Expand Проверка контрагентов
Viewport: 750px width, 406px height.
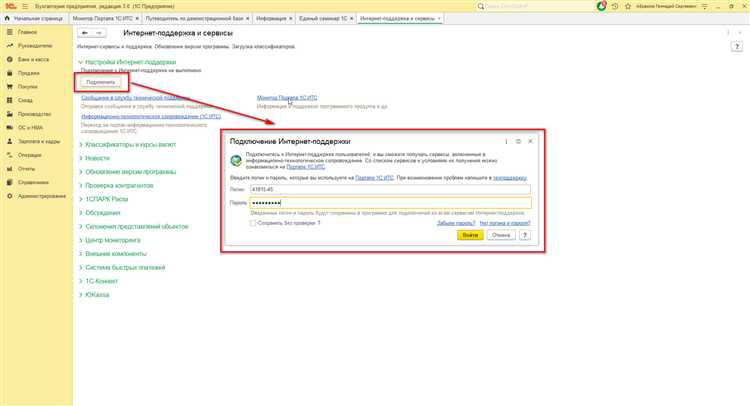pos(80,186)
